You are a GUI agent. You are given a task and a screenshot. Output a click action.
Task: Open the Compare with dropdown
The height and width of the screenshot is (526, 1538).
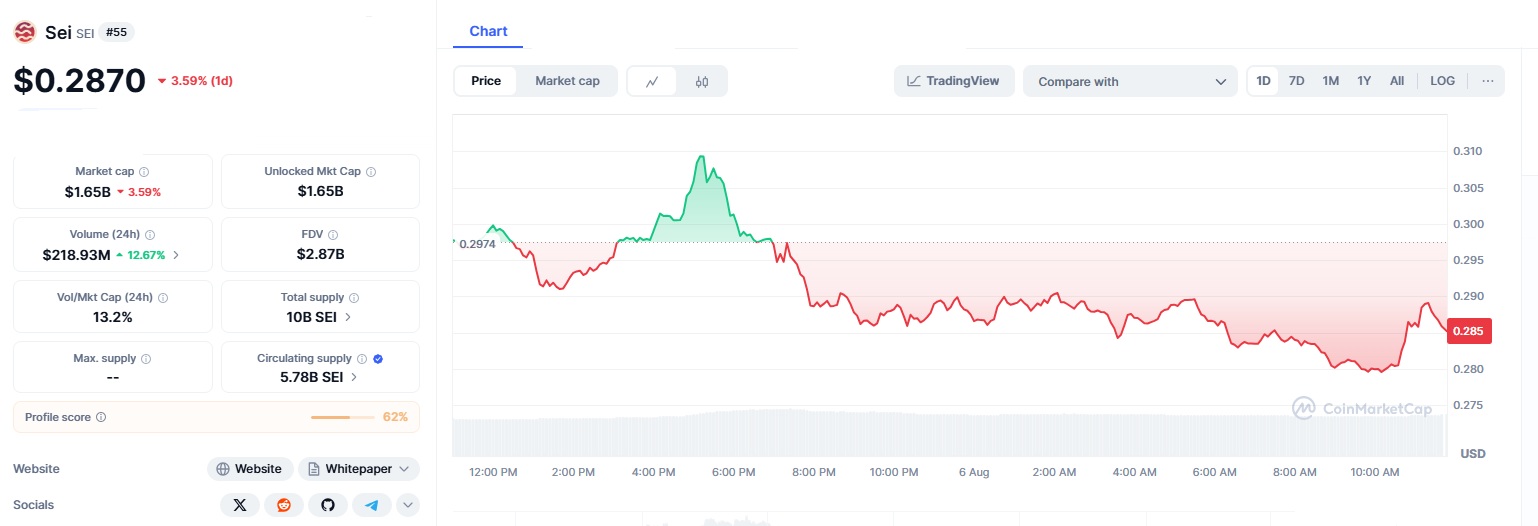[1131, 82]
